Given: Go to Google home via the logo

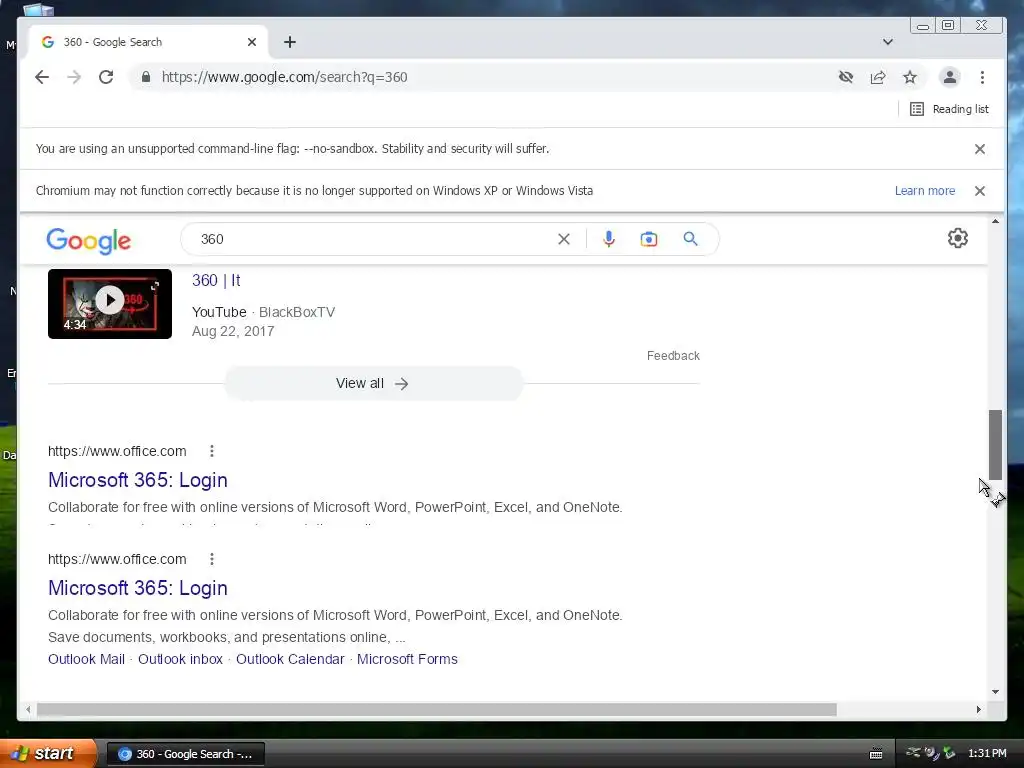Looking at the screenshot, I should pos(89,240).
